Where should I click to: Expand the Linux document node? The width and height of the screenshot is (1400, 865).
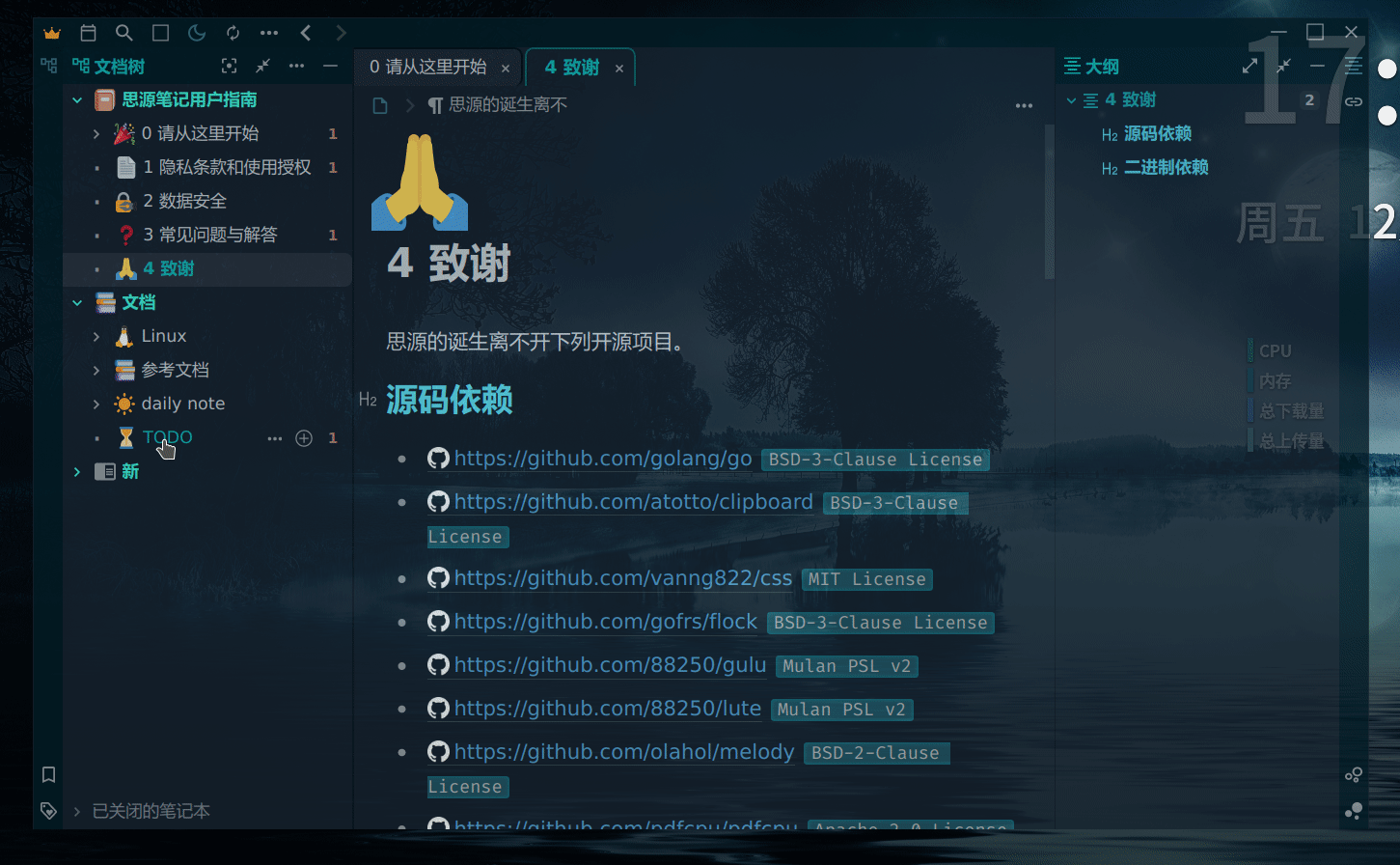[x=96, y=336]
